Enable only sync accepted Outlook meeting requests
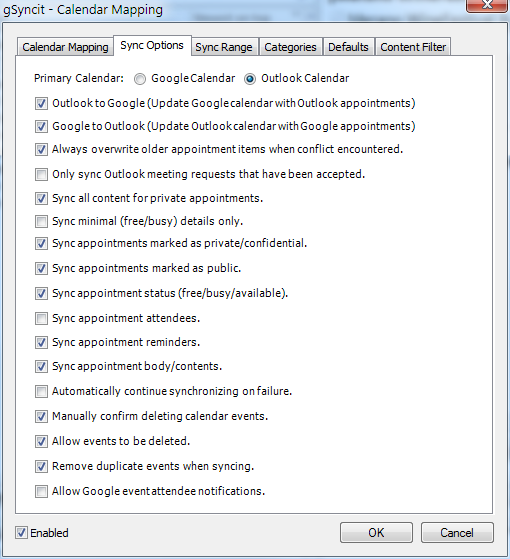 (41, 174)
